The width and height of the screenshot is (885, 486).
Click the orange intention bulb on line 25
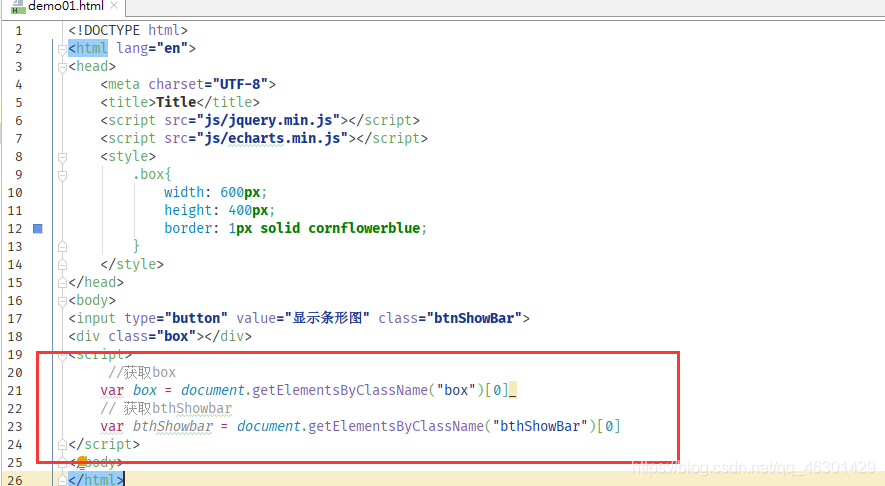(82, 462)
